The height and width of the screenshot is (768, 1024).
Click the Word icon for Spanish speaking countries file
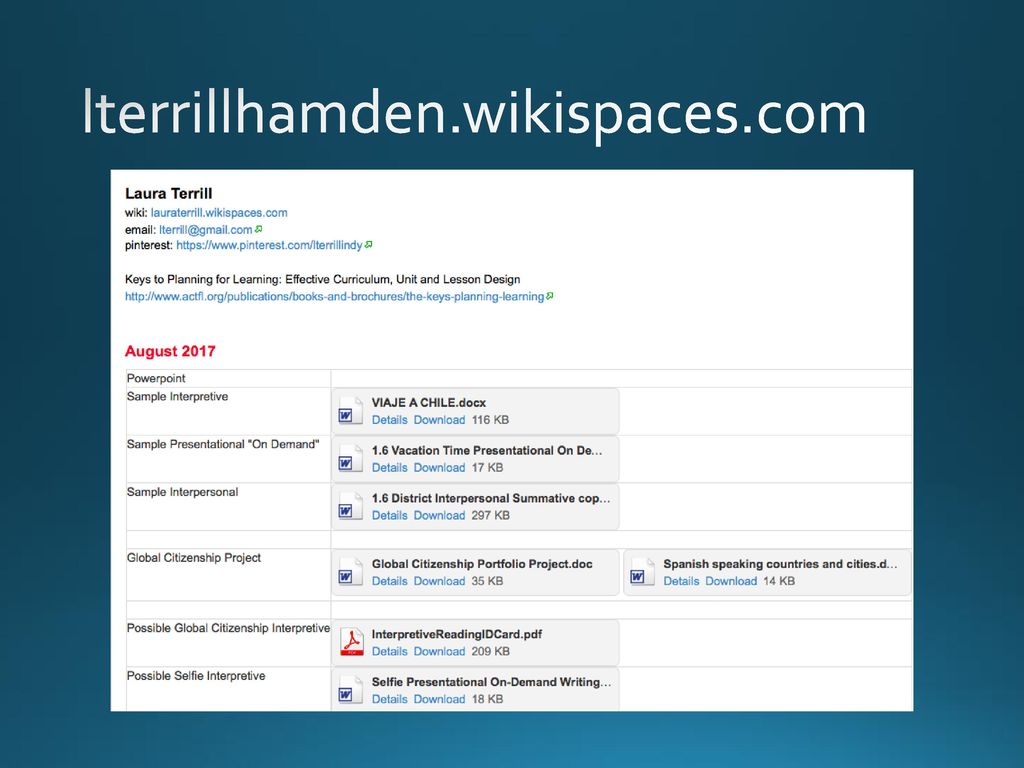coord(642,572)
